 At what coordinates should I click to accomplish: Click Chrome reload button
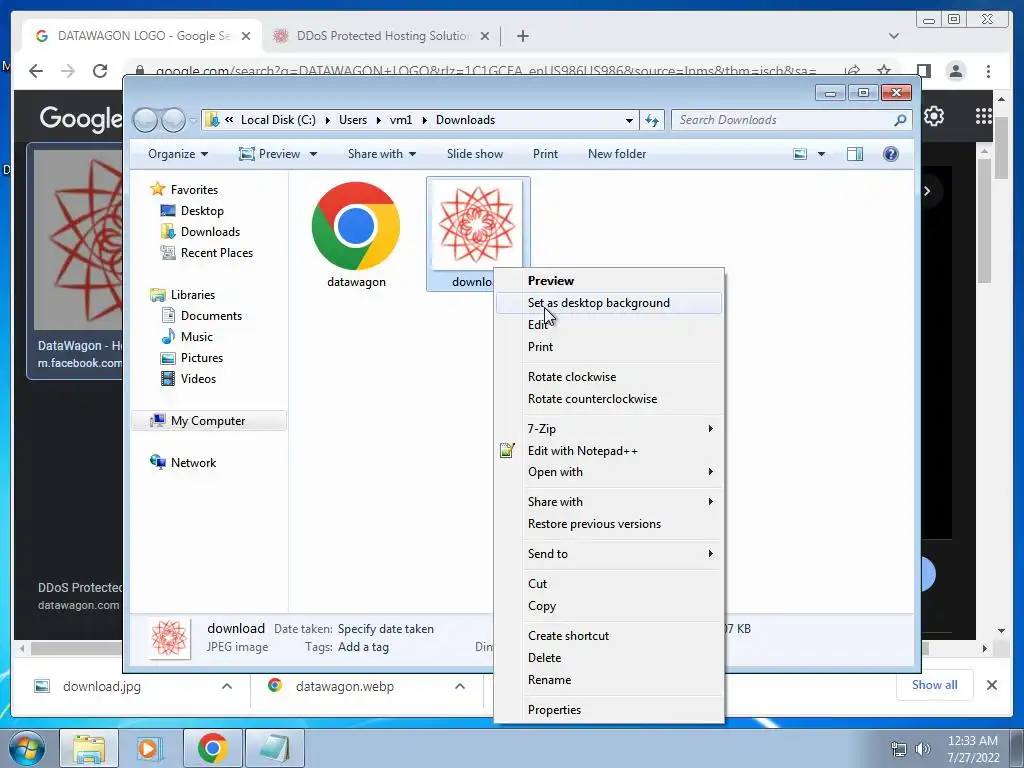(x=100, y=71)
